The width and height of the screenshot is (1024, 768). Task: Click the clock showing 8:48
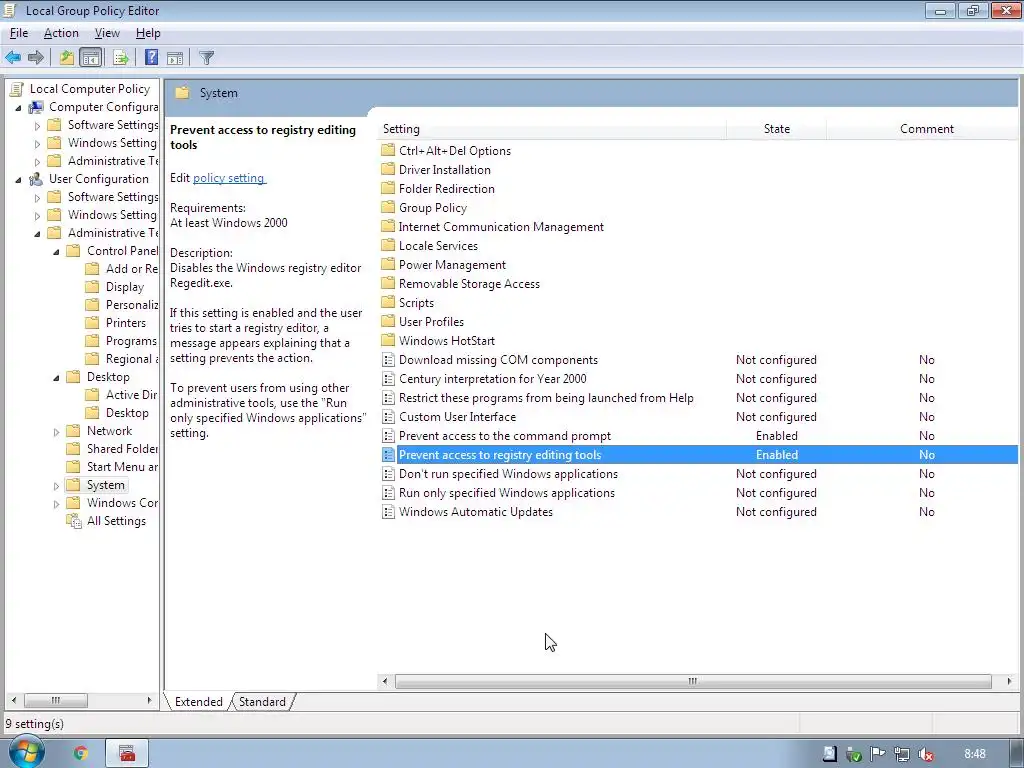pos(974,754)
